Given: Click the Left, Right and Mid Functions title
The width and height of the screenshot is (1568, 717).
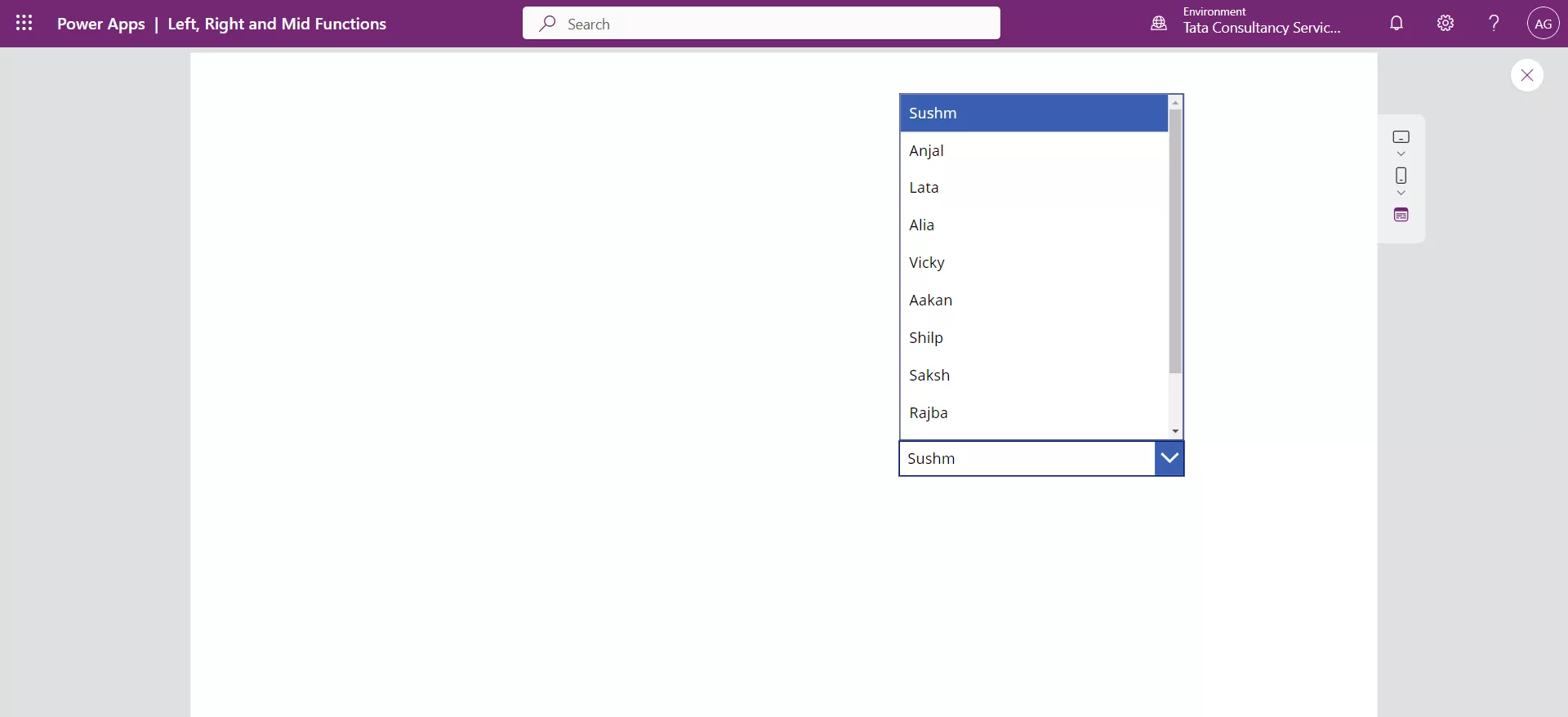Looking at the screenshot, I should pos(277,24).
